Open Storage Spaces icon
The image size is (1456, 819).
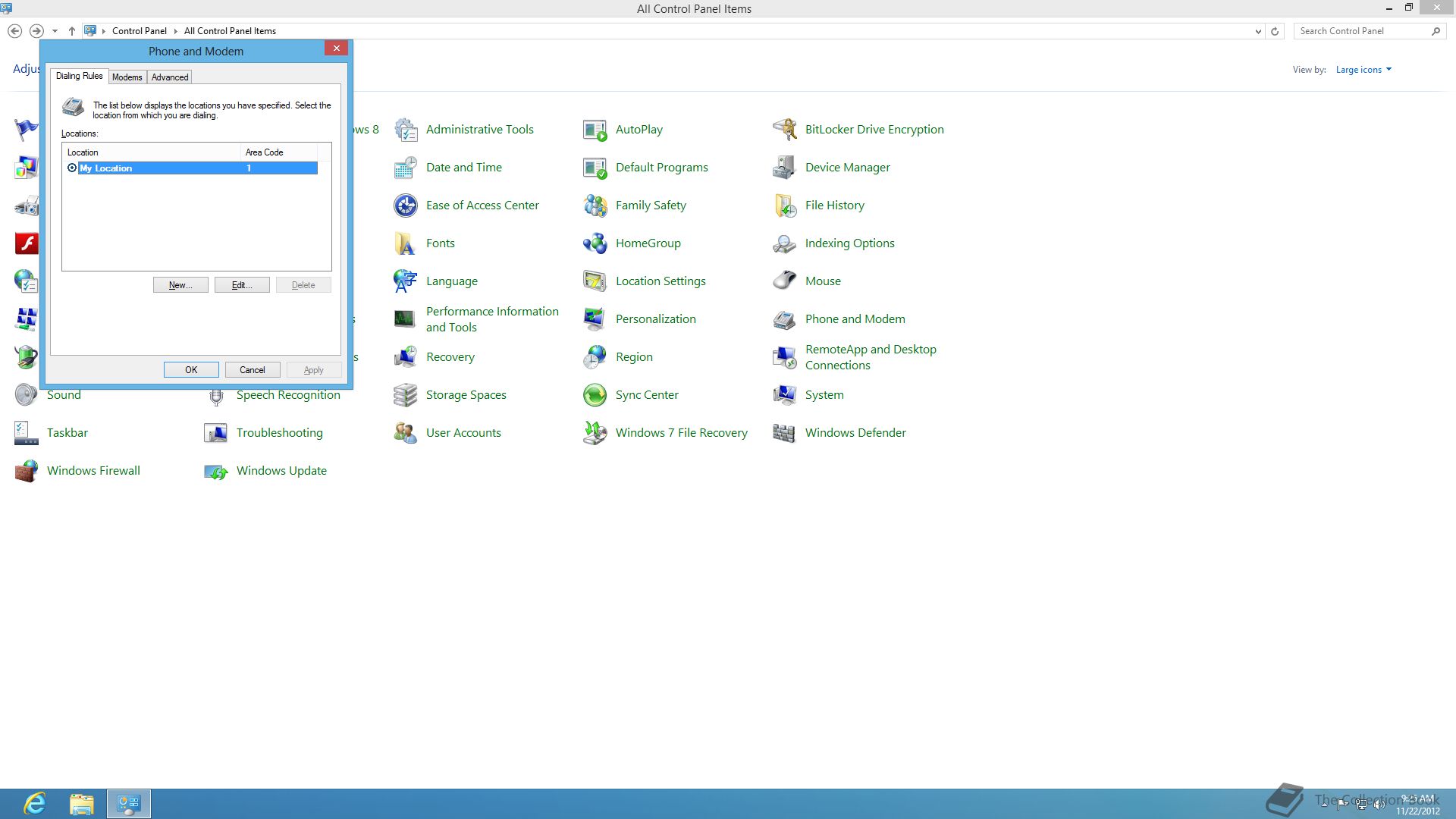406,395
